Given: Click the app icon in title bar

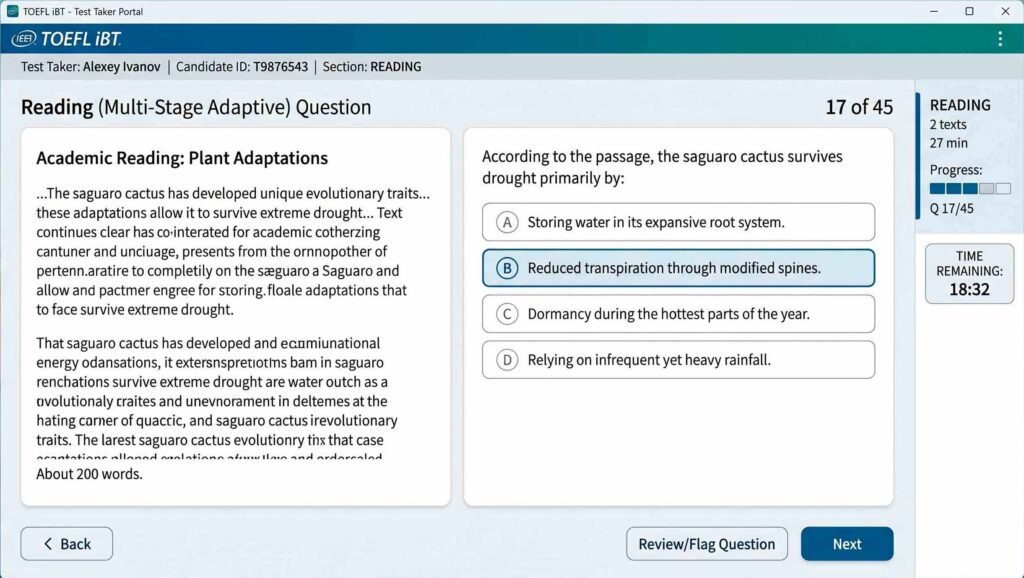Looking at the screenshot, I should [12, 11].
